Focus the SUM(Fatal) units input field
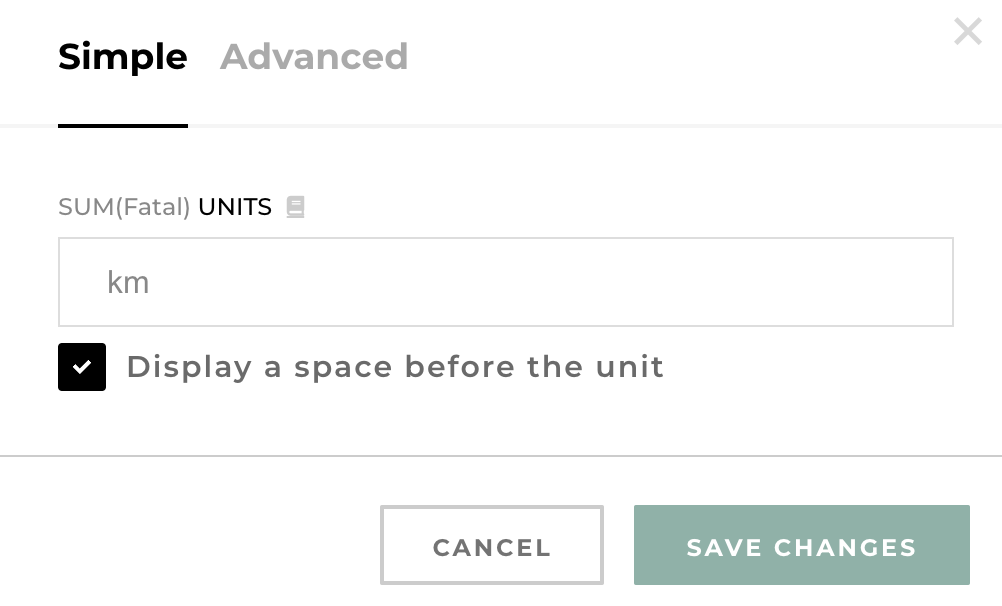Viewport: 1002px width, 606px height. click(x=505, y=282)
